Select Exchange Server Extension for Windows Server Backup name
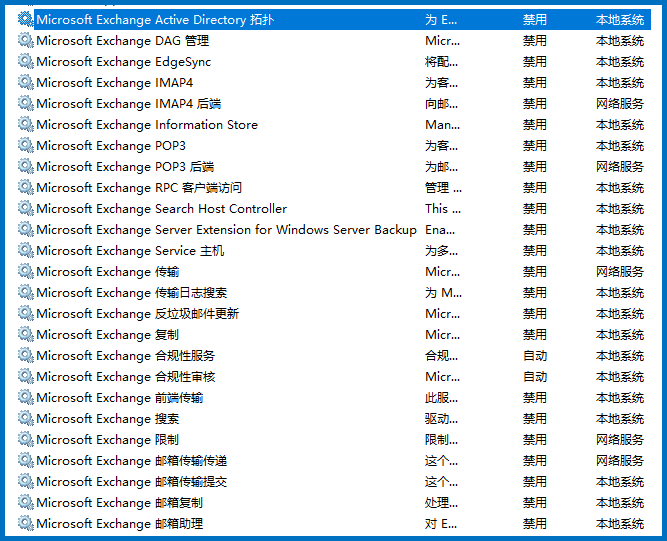 click(x=226, y=230)
